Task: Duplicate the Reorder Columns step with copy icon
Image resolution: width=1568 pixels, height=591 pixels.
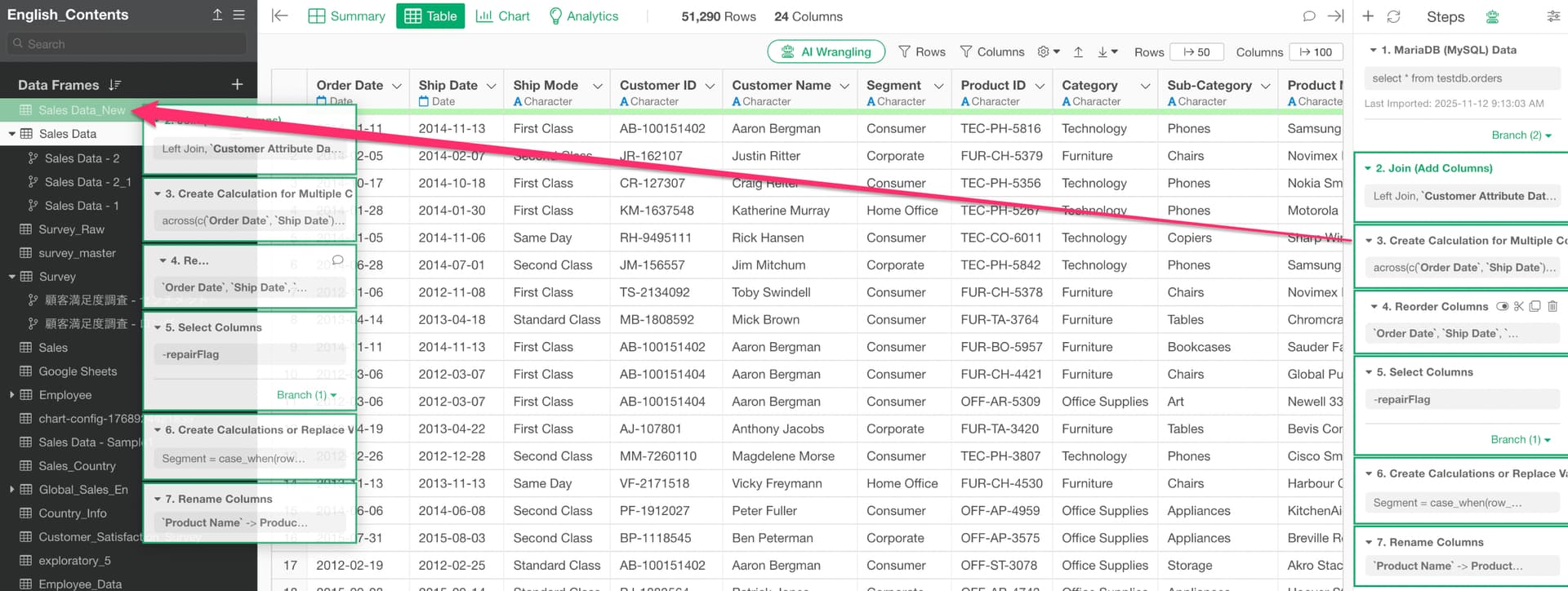Action: (1535, 307)
